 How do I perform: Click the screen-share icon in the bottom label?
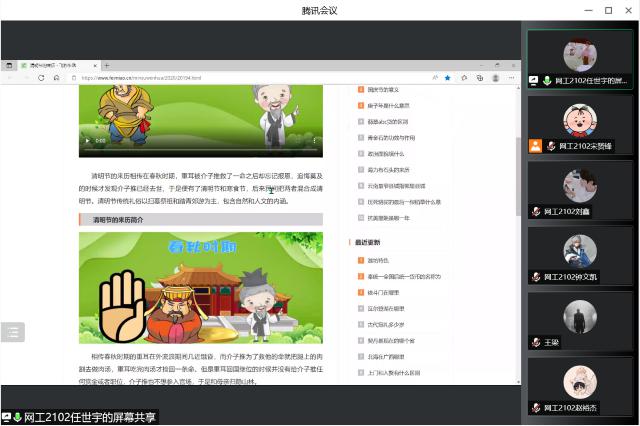[6, 417]
